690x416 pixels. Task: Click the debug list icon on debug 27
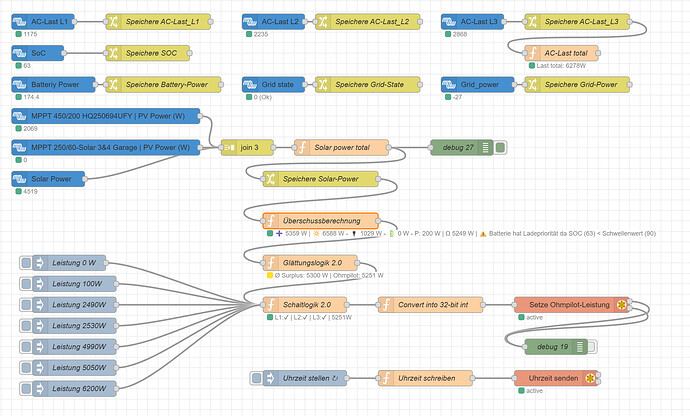pos(485,147)
